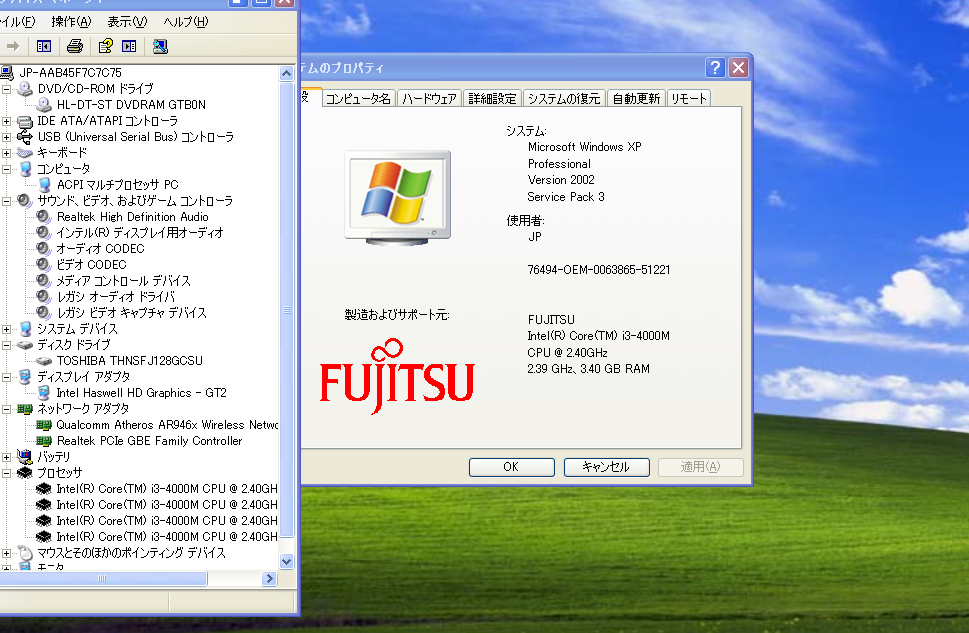Viewport: 969px width, 633px height.
Task: Switch to the 自動更新 tab
Action: click(637, 99)
